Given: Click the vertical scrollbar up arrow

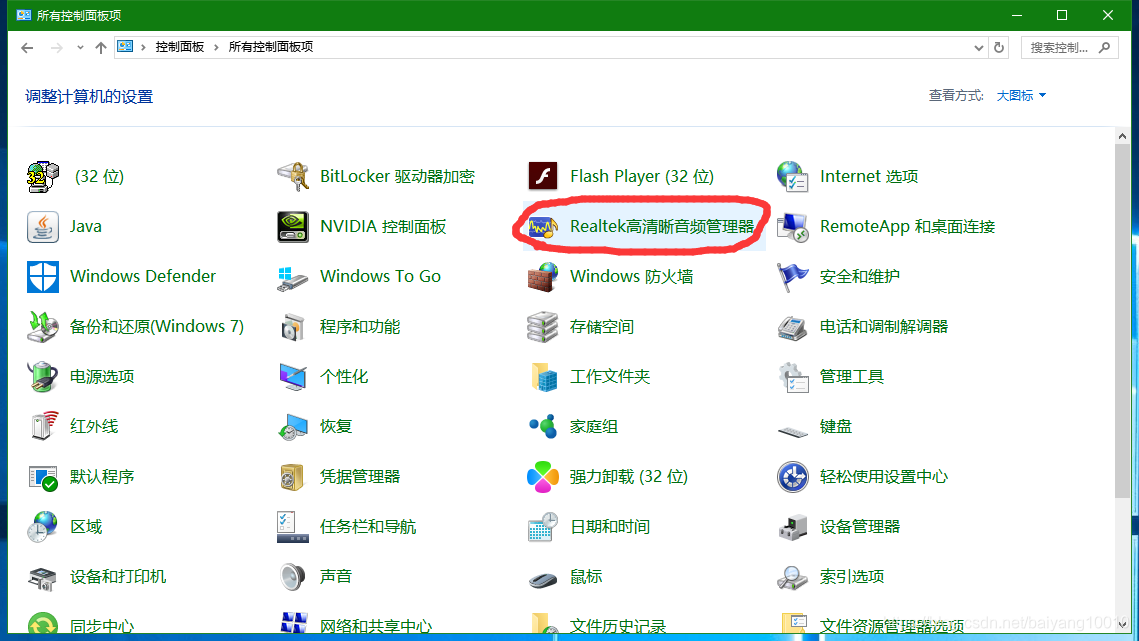Looking at the screenshot, I should click(x=1122, y=136).
